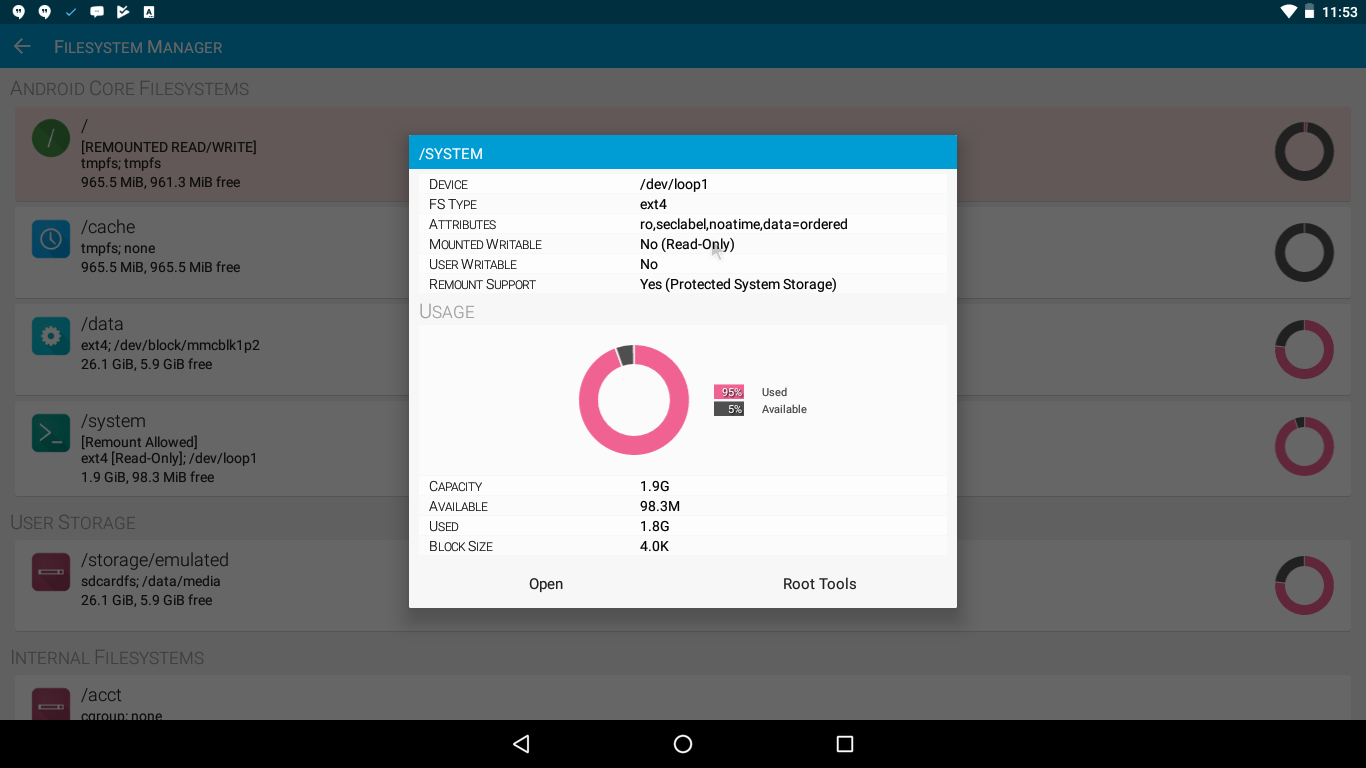This screenshot has width=1366, height=768.
Task: Select the /system row title in list
Action: click(113, 421)
